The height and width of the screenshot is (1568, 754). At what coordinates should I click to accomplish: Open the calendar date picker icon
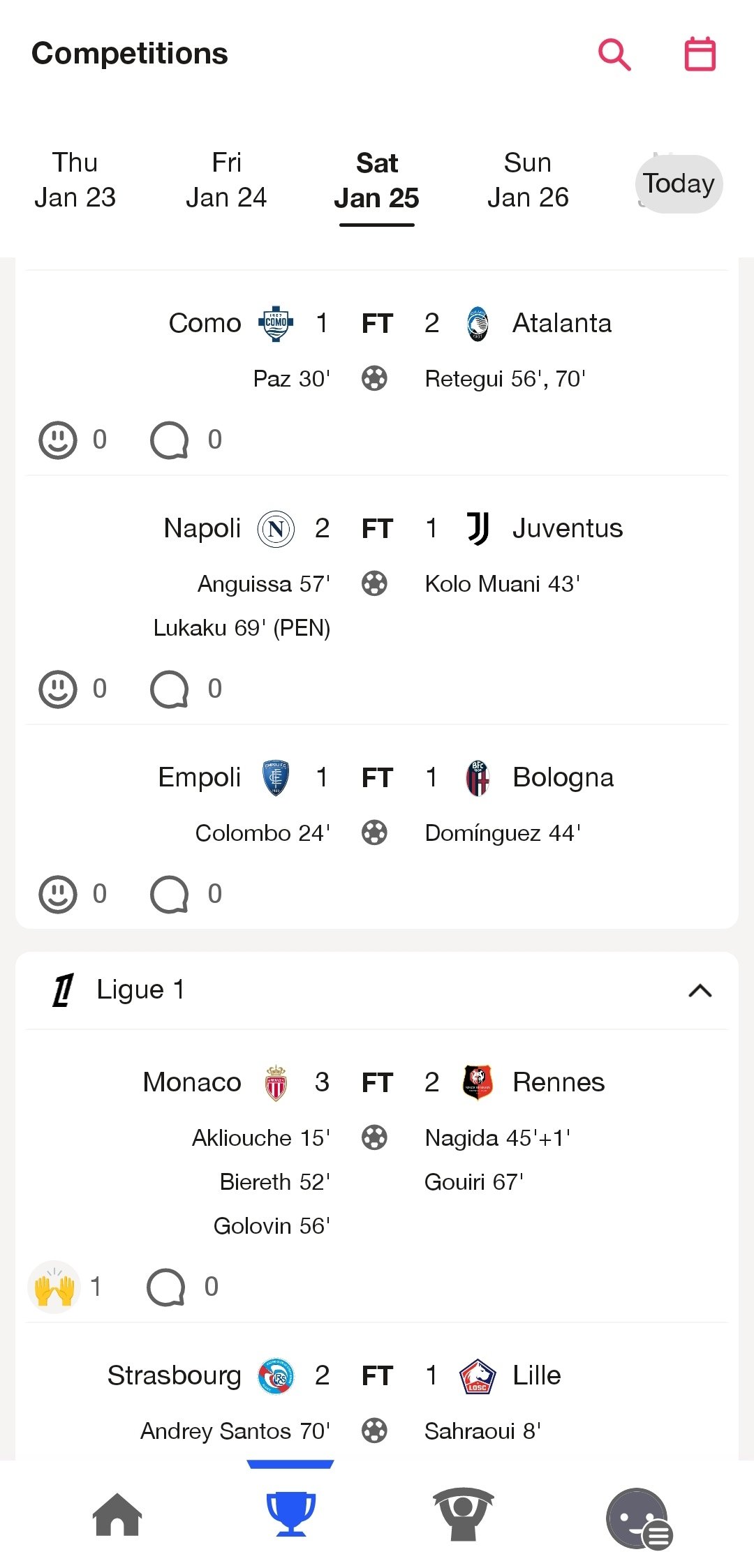point(700,54)
